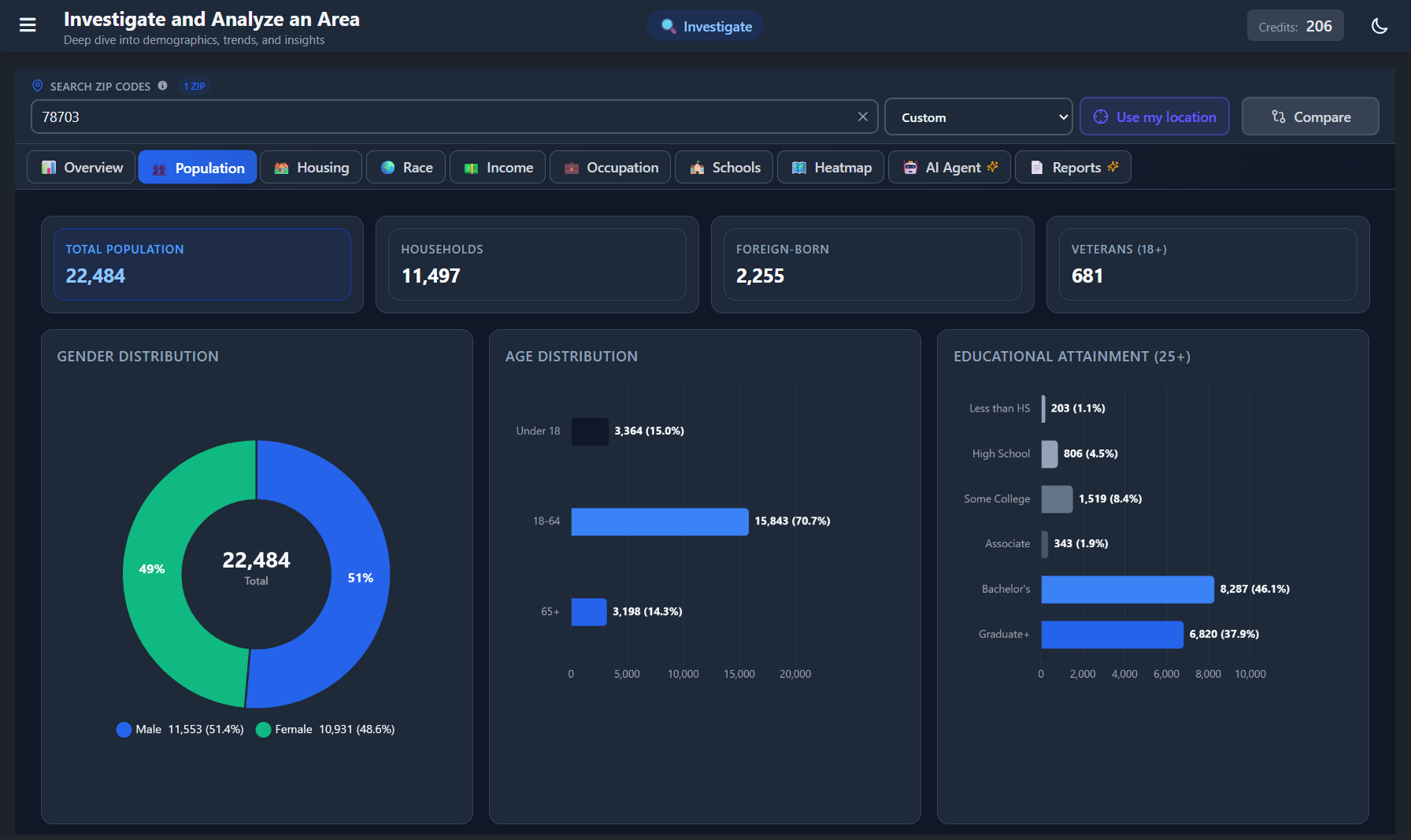Open the Heatmap map icon

pos(799,168)
